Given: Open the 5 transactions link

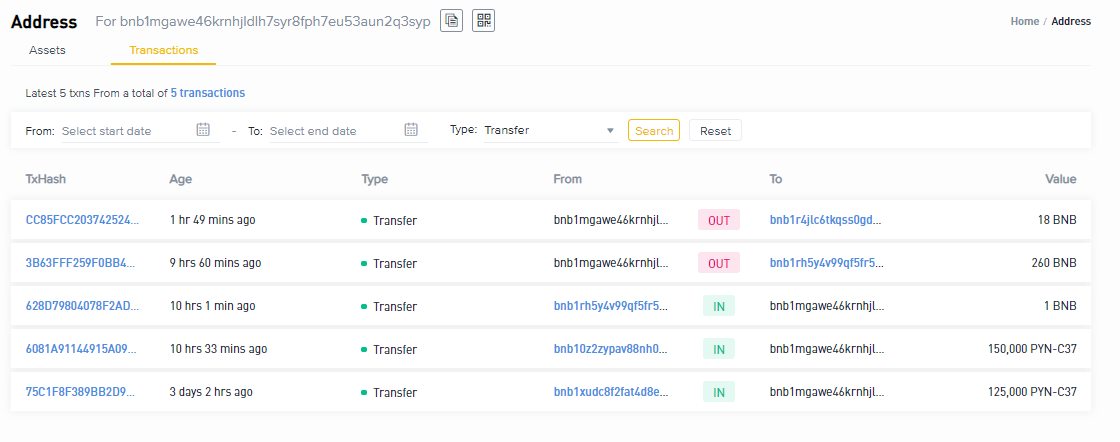Looking at the screenshot, I should pyautogui.click(x=208, y=93).
